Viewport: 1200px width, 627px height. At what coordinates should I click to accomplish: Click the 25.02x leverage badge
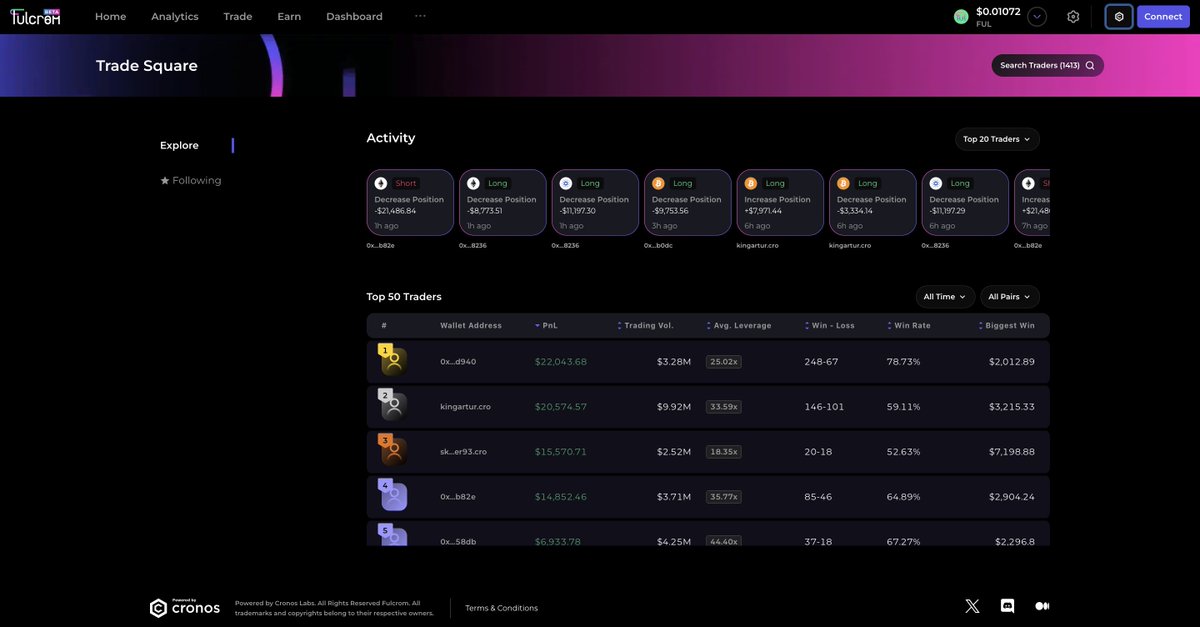pyautogui.click(x=723, y=361)
